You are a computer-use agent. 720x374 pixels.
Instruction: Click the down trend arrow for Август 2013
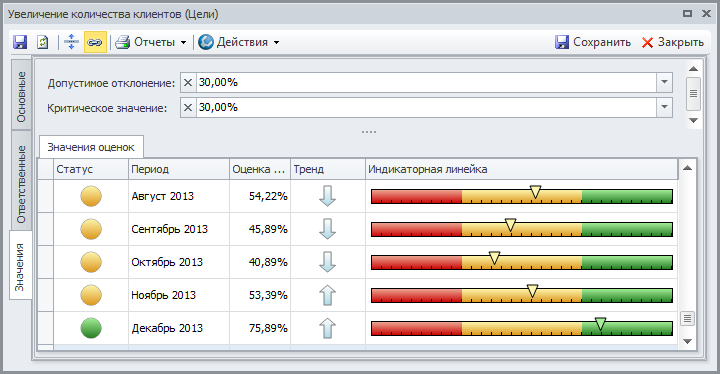[x=327, y=196]
